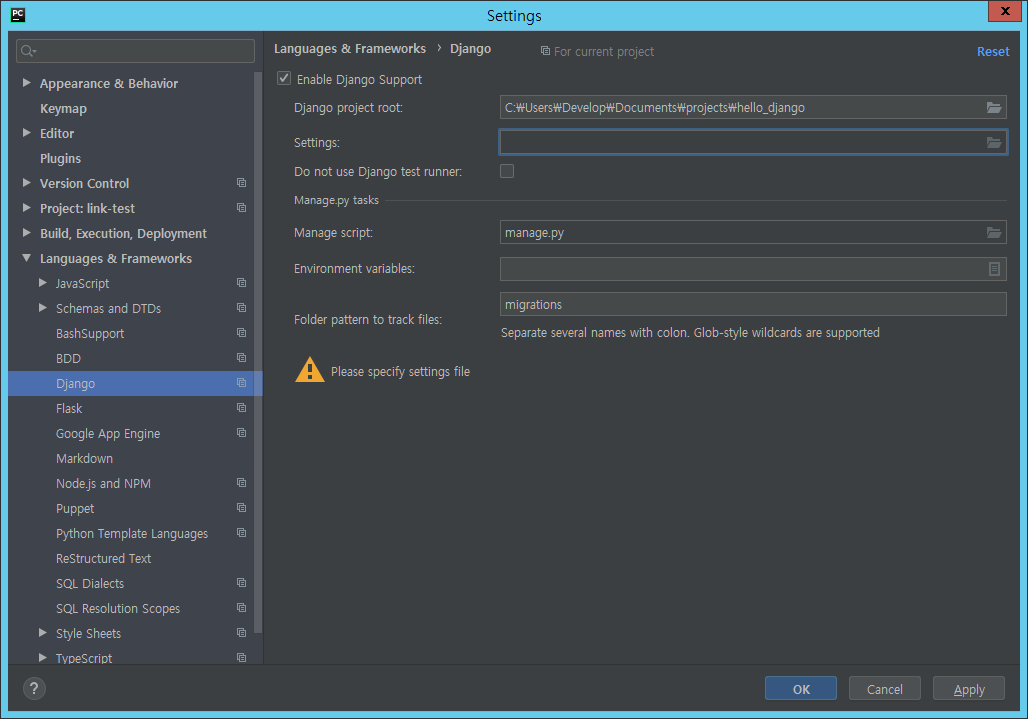This screenshot has height=719, width=1028.
Task: Check Do not use Django test runner
Action: pos(507,171)
